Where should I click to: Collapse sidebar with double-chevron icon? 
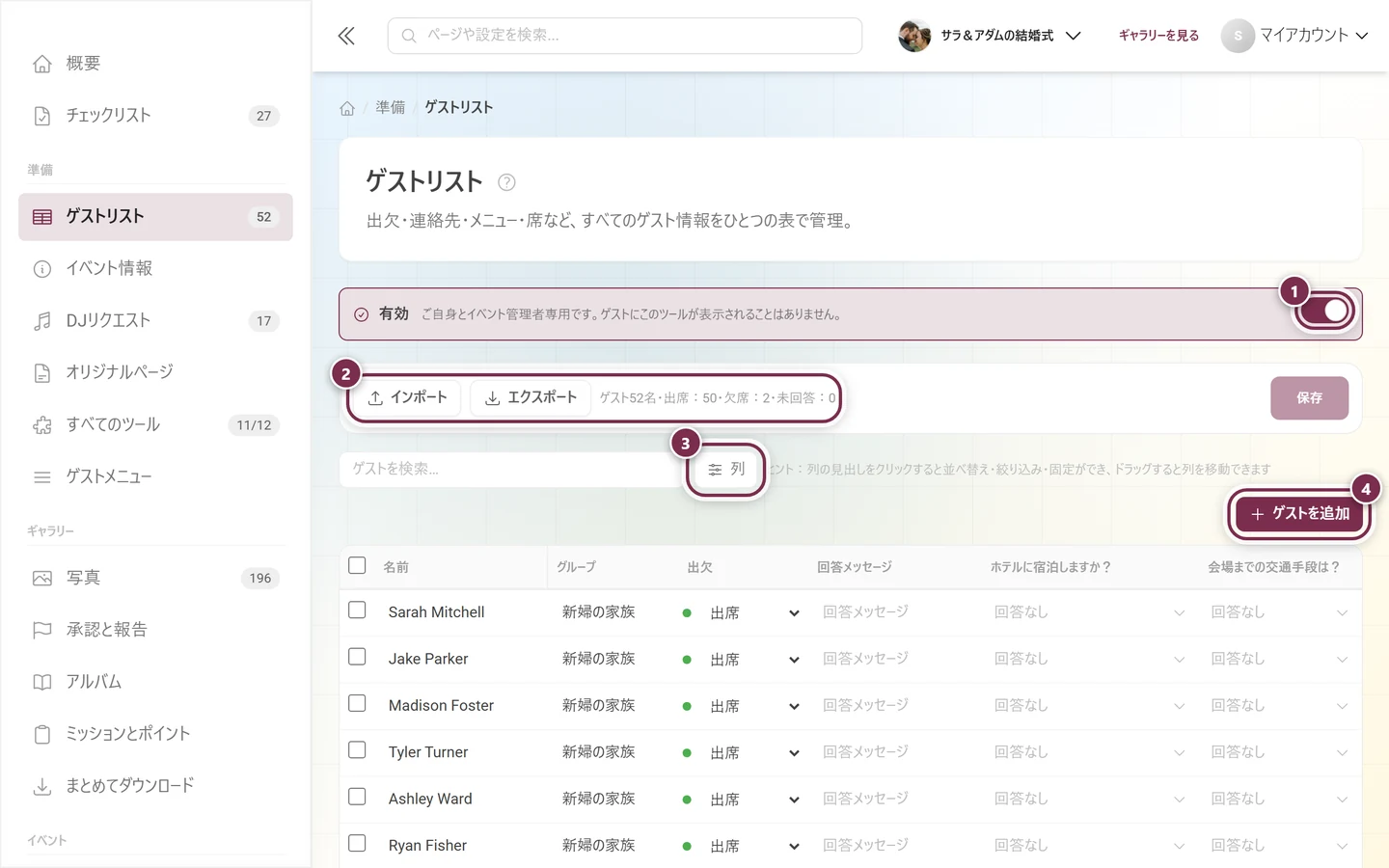click(x=346, y=36)
